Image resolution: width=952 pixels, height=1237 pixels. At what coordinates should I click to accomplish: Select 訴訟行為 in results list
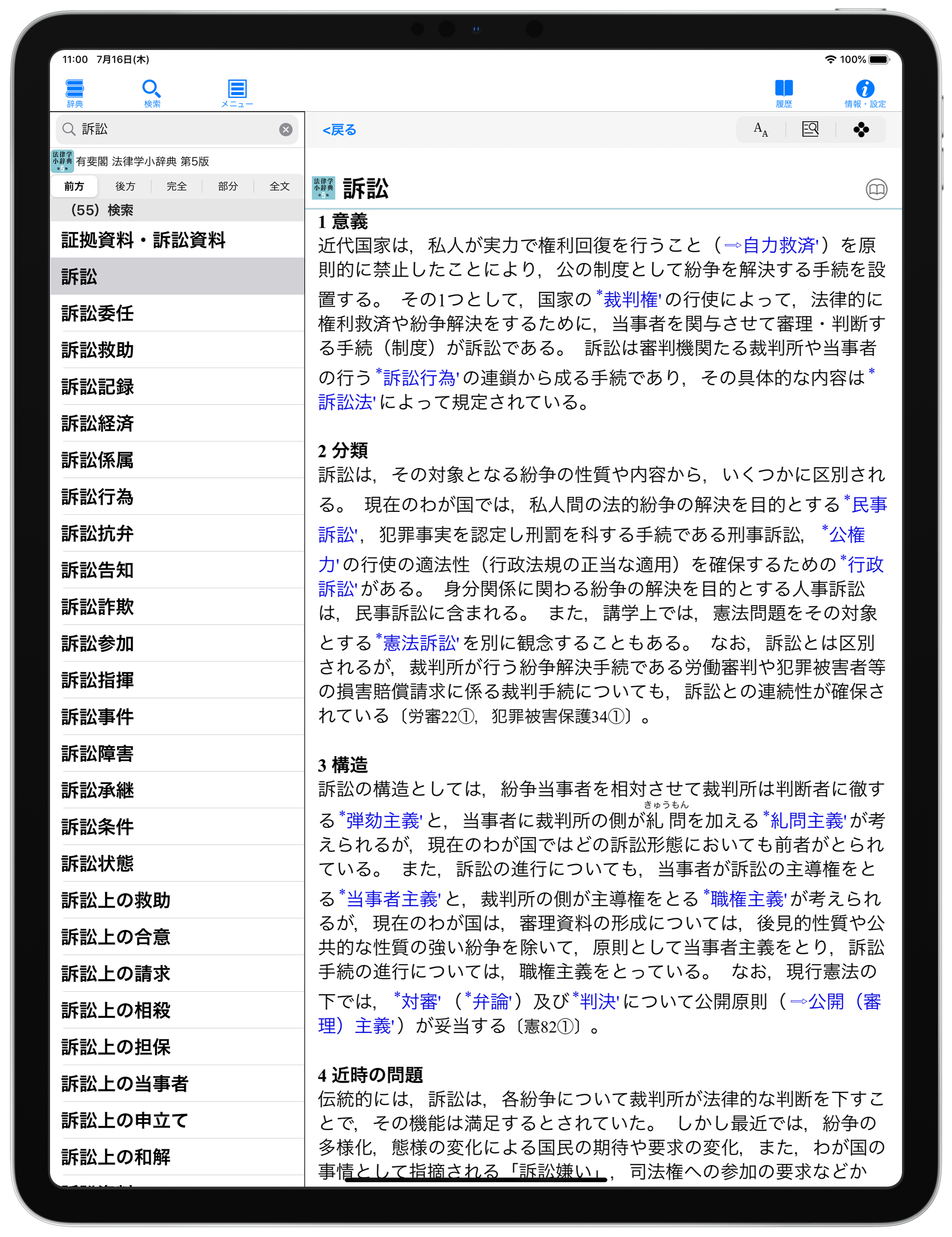pos(98,497)
